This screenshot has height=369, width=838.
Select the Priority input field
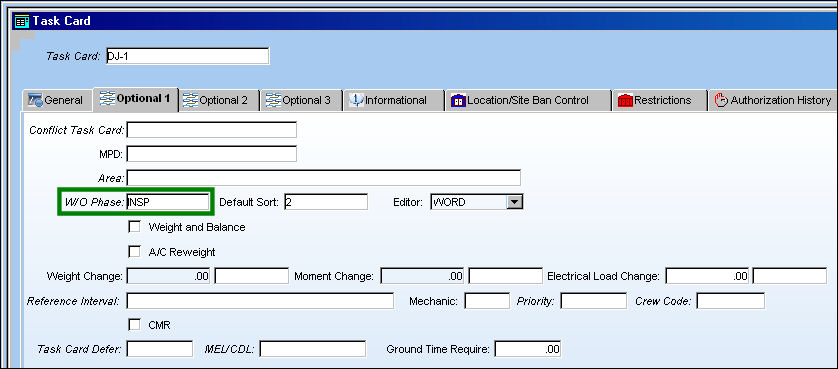(x=593, y=301)
